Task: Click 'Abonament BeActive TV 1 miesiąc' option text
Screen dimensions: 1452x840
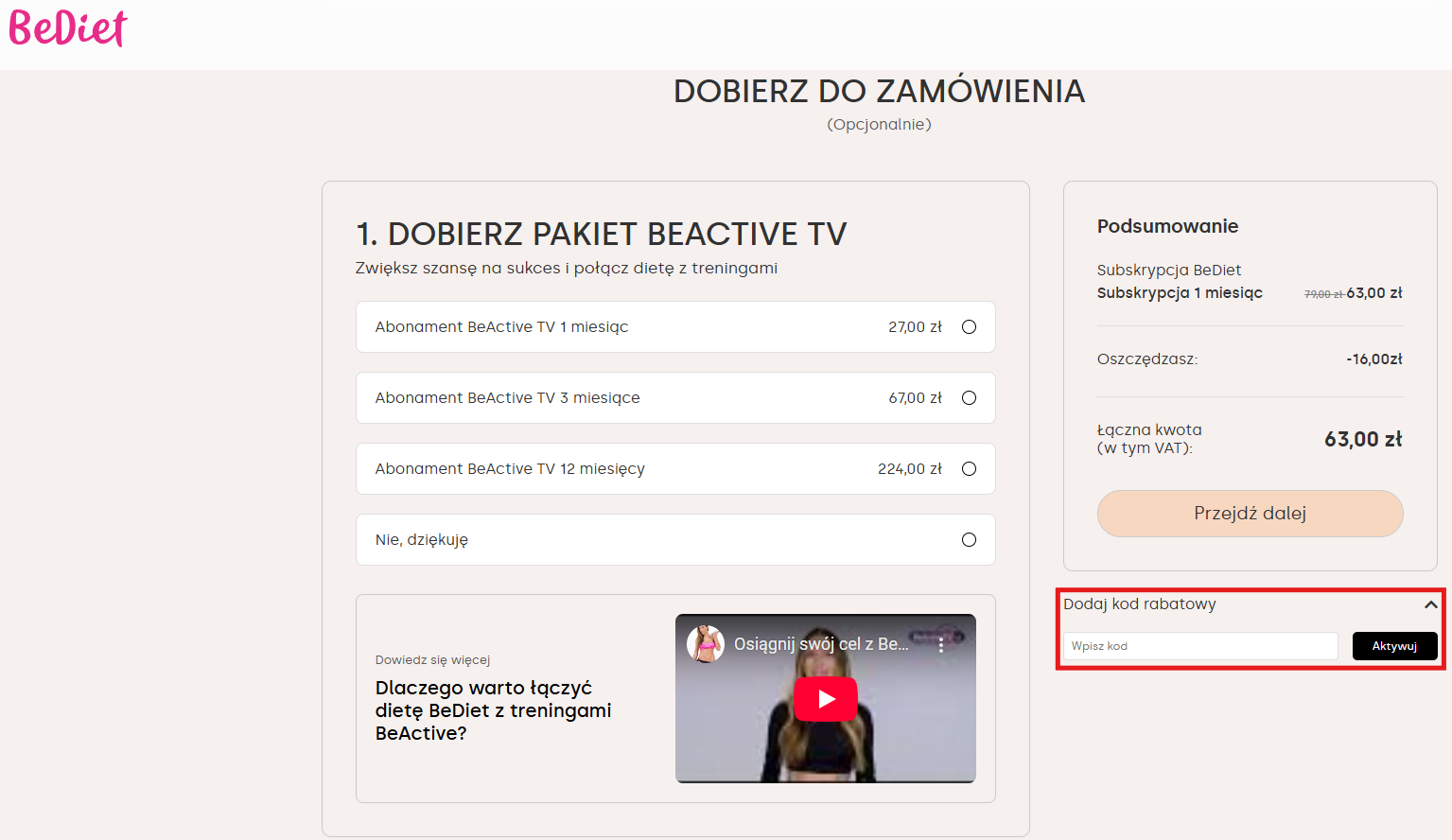Action: (x=501, y=327)
